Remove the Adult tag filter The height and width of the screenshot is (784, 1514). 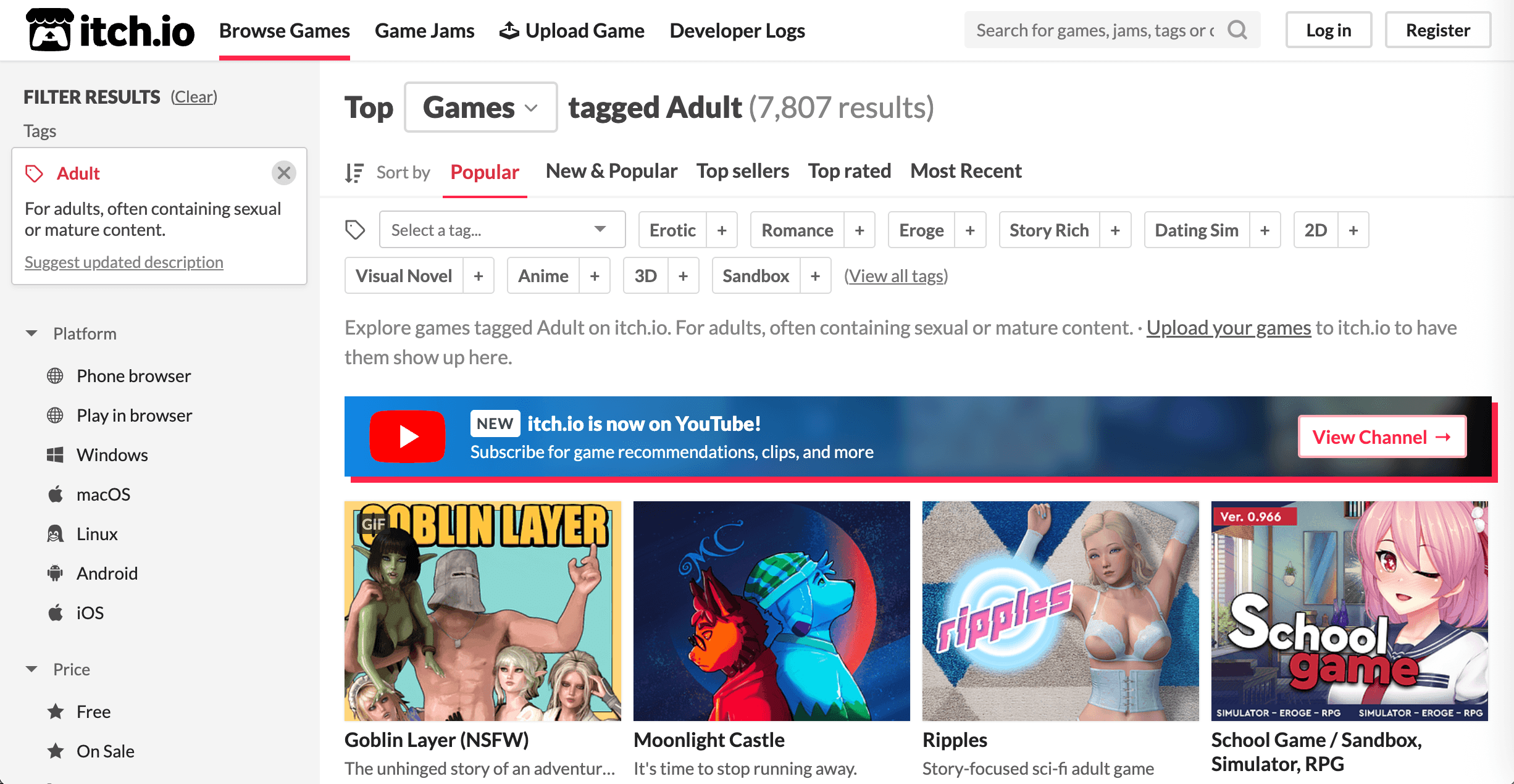[284, 173]
